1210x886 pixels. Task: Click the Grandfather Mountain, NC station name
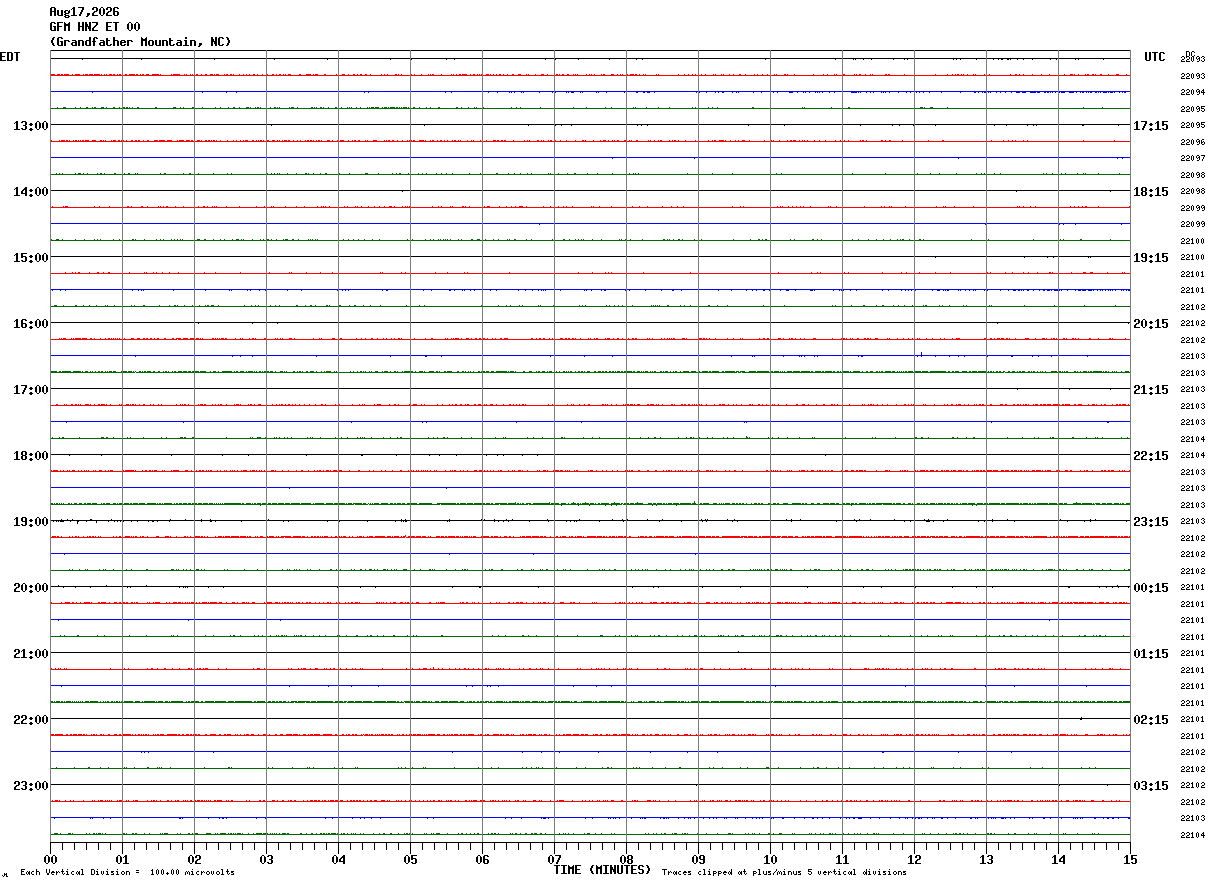click(140, 42)
